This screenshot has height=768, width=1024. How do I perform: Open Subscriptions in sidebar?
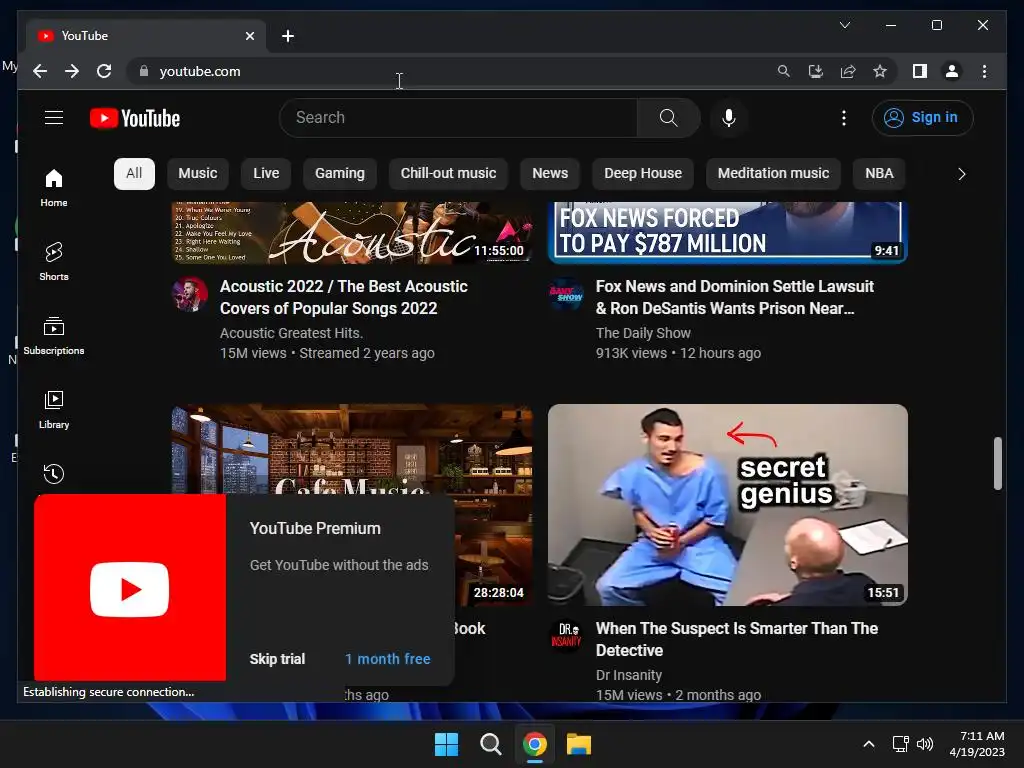[x=54, y=336]
